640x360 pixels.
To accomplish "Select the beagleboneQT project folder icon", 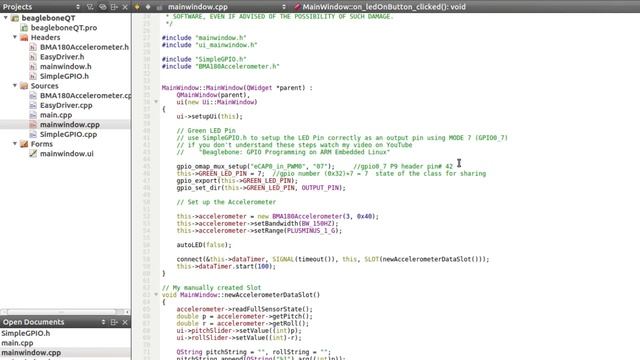I will click(15, 18).
